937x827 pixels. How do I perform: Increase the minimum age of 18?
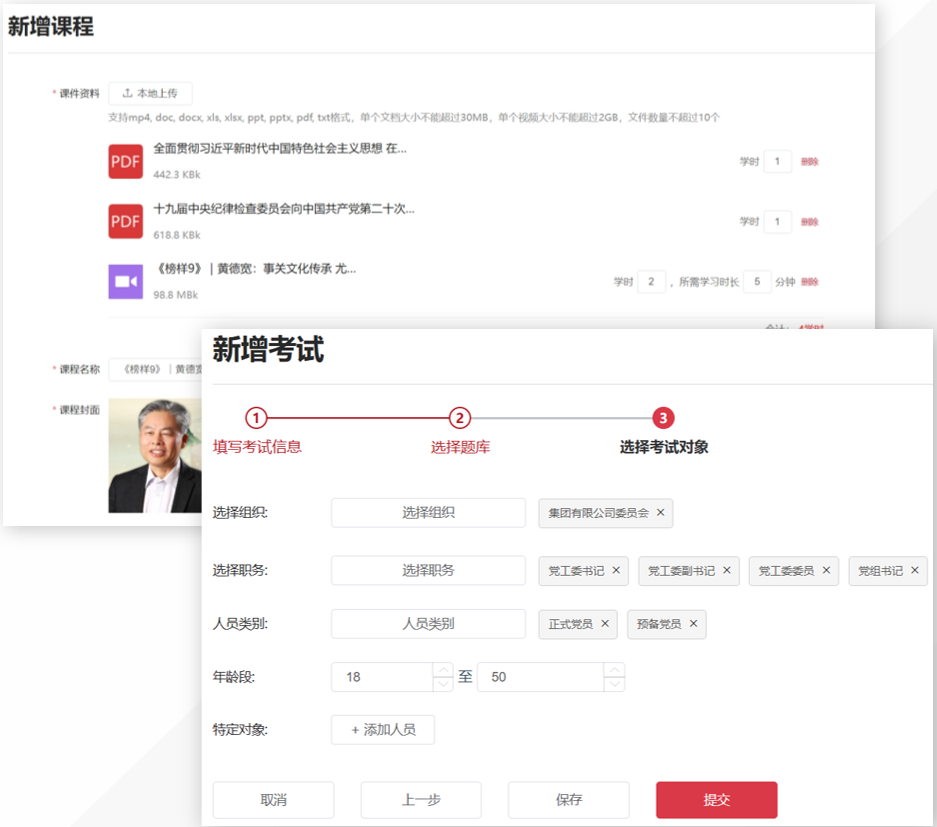[443, 670]
